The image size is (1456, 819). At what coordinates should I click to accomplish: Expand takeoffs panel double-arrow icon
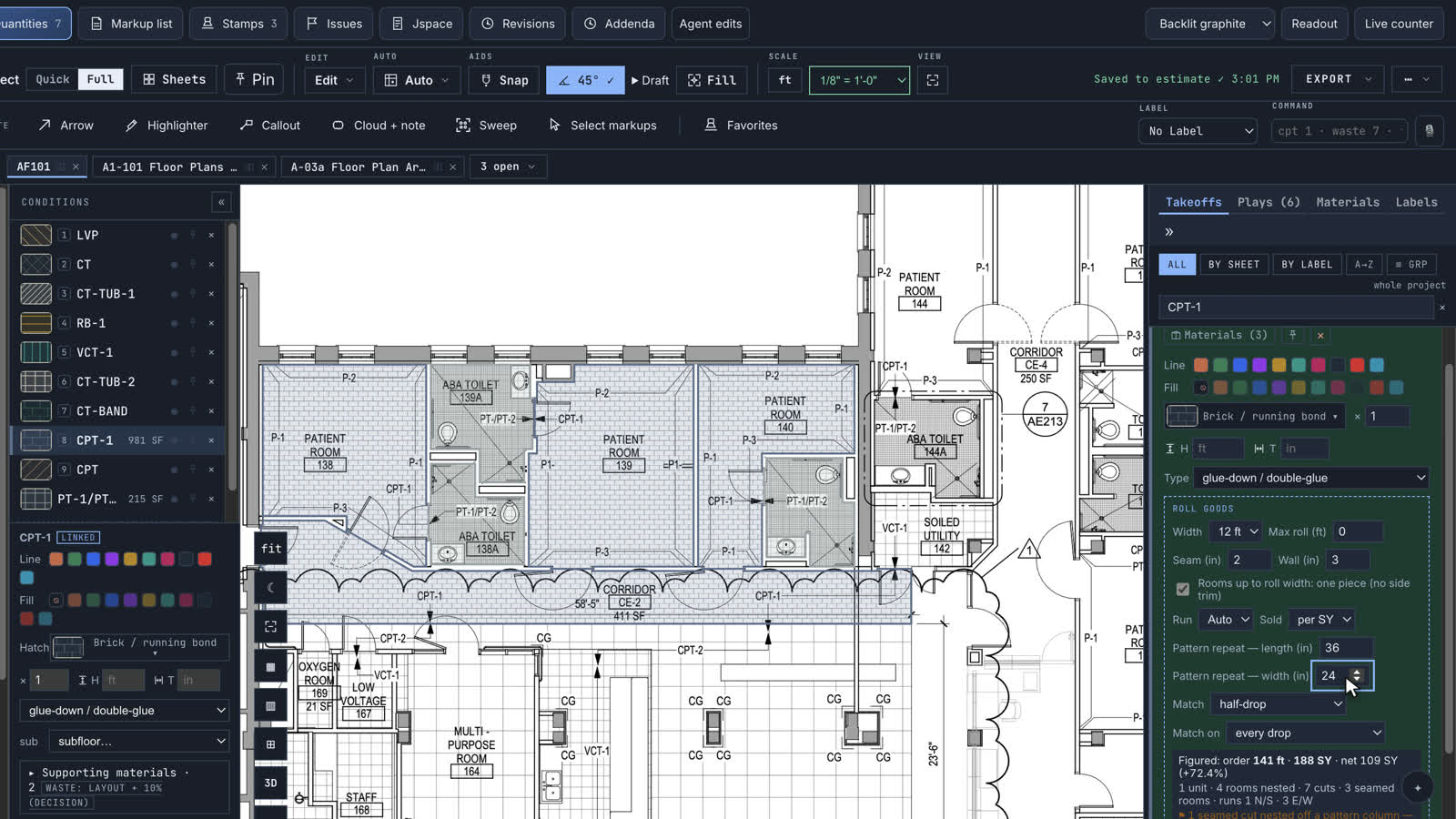pyautogui.click(x=1169, y=232)
